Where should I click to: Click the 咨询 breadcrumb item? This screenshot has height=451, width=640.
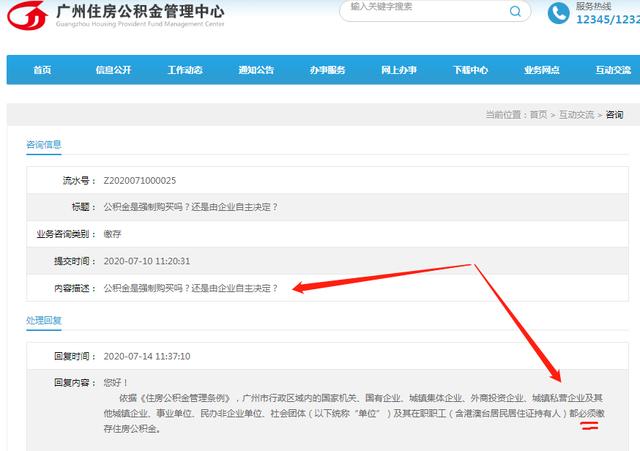(x=614, y=115)
